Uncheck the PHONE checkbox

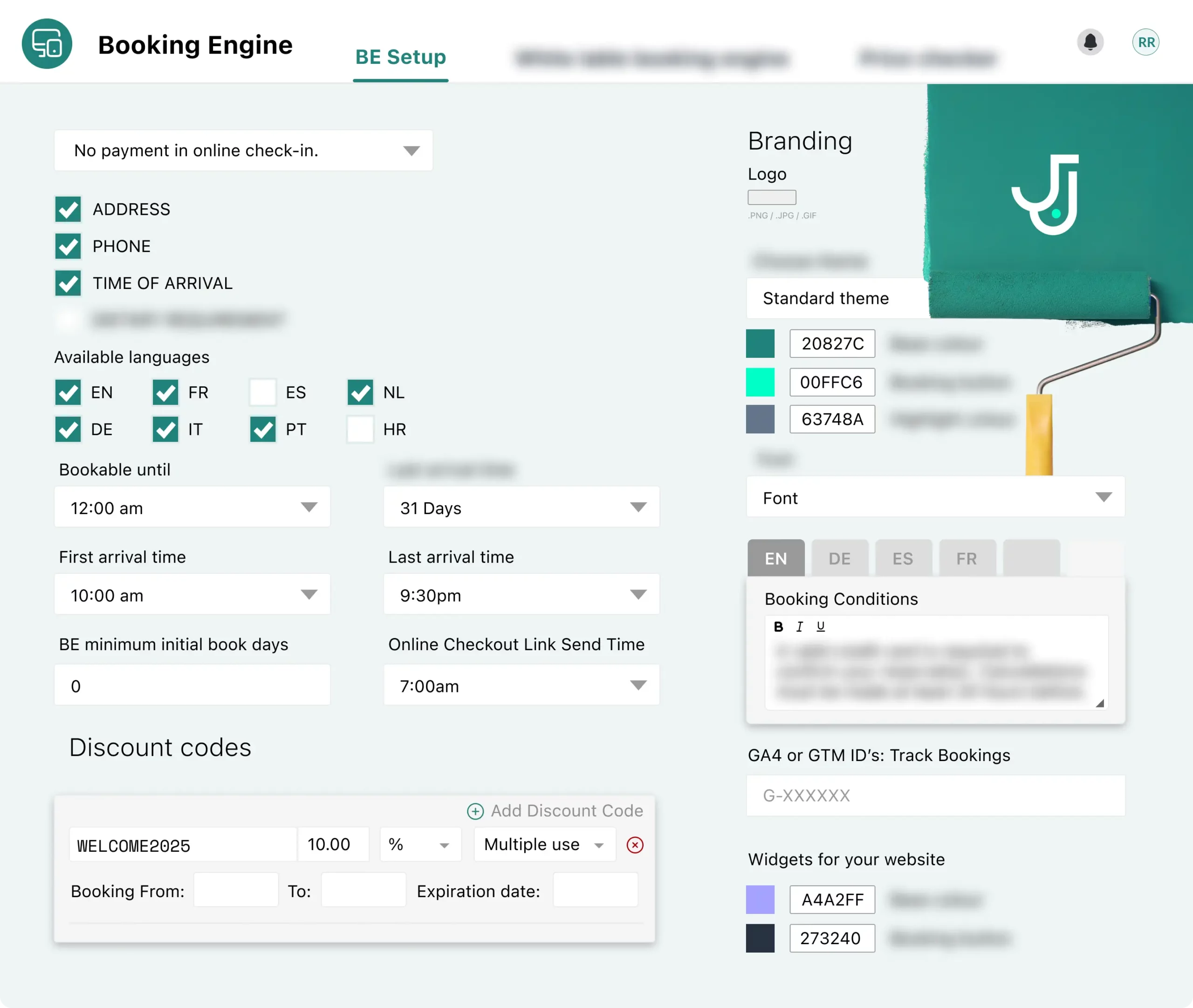coord(68,246)
